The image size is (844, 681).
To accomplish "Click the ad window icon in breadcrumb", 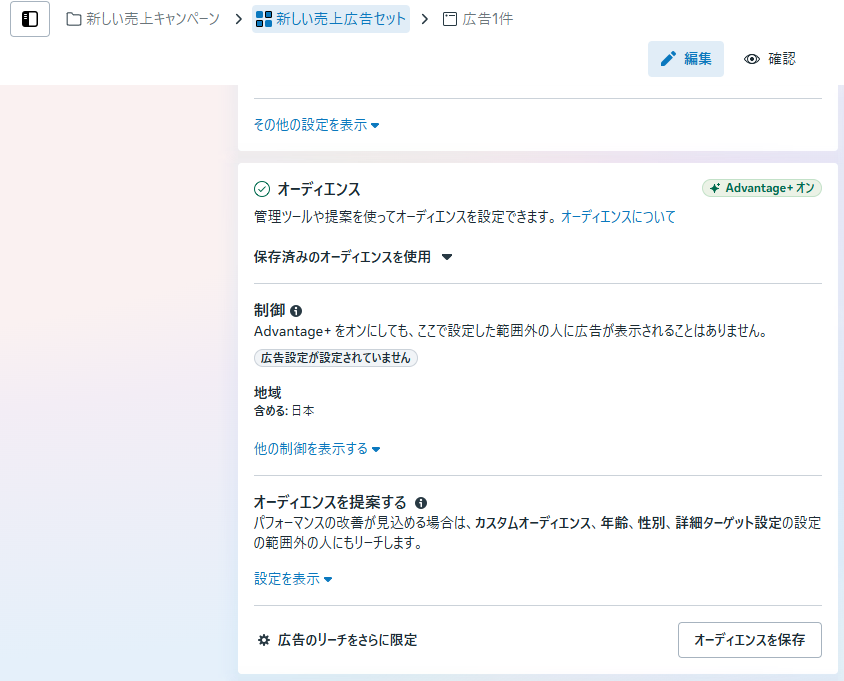I will click(x=450, y=19).
